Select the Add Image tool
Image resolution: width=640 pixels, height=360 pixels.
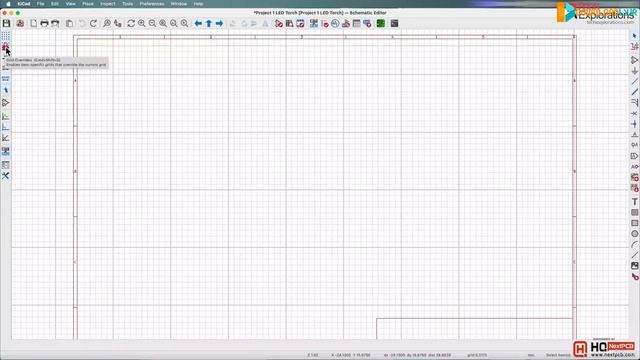pyautogui.click(x=634, y=266)
